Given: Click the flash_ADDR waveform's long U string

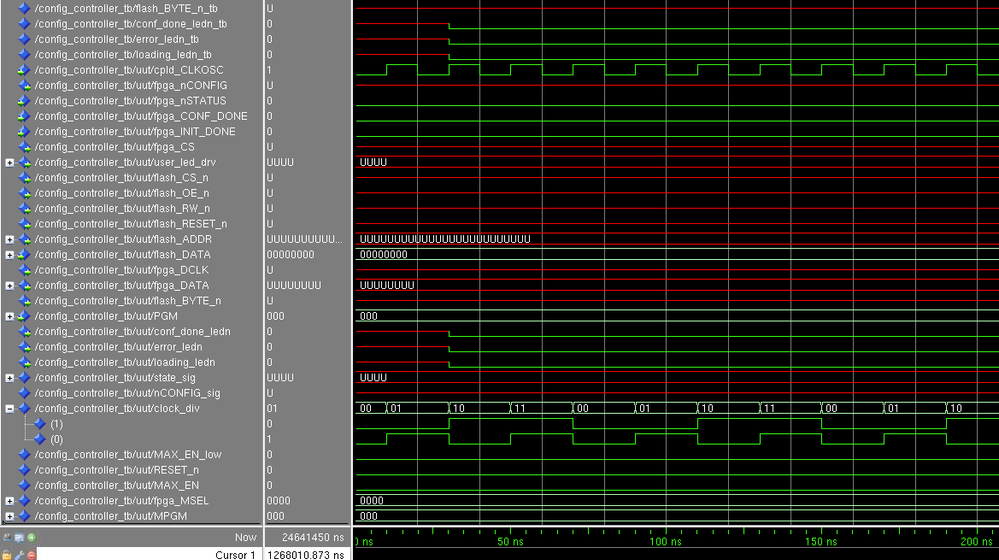Looking at the screenshot, I should pyautogui.click(x=445, y=239).
